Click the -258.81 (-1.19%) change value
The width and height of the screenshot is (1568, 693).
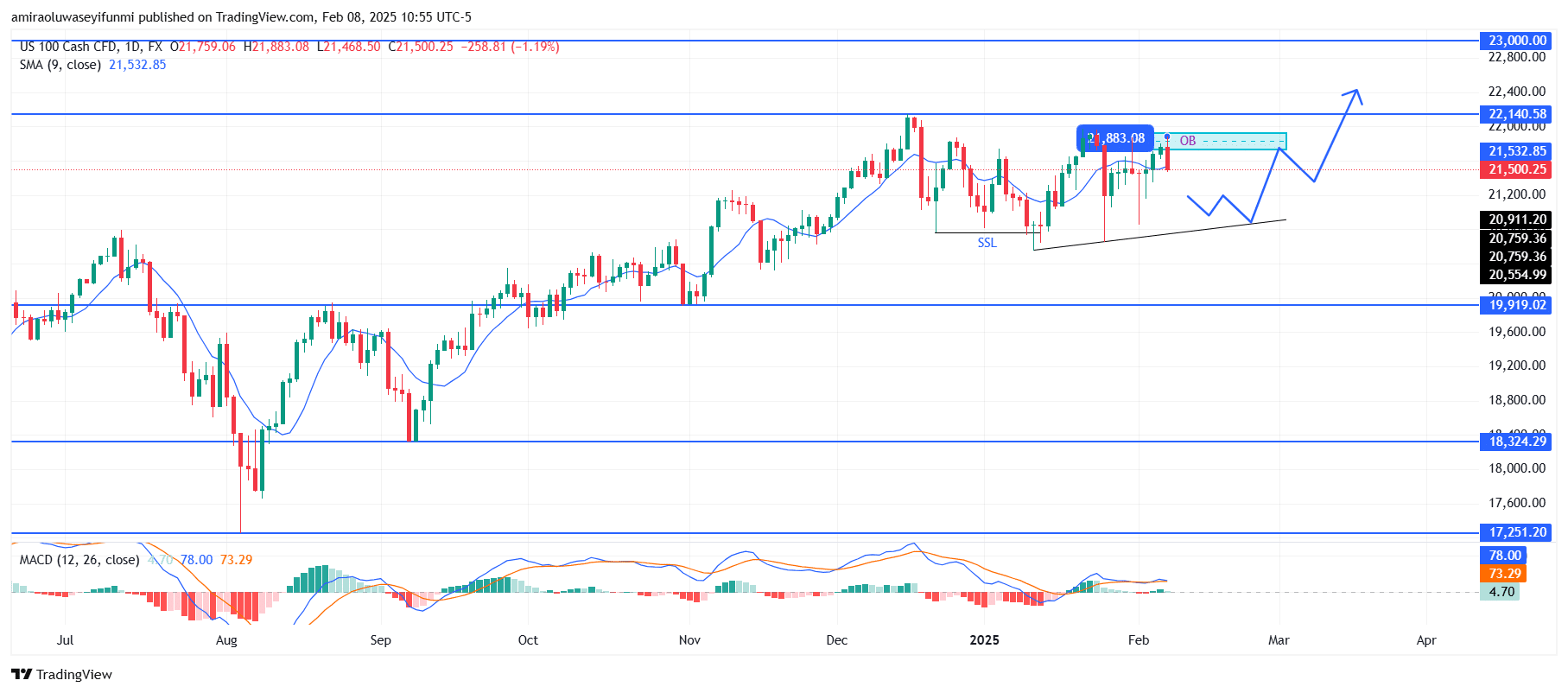pyautogui.click(x=509, y=47)
